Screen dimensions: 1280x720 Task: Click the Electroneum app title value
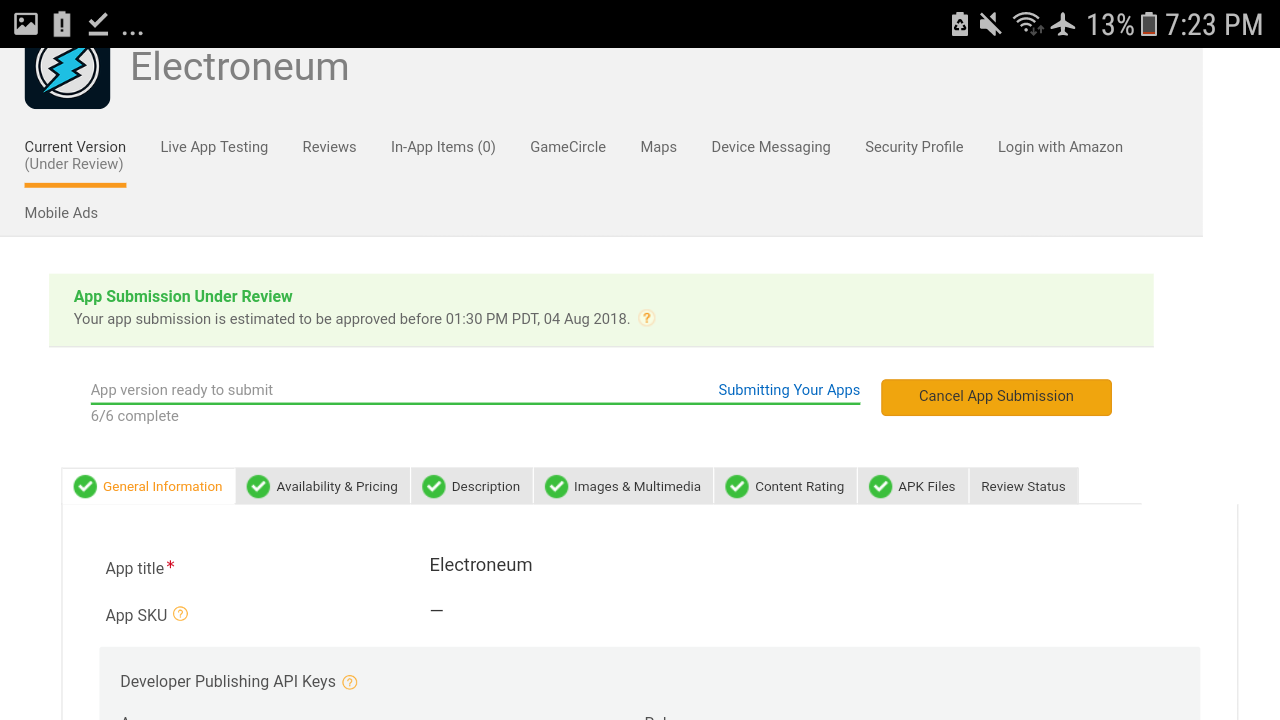481,565
